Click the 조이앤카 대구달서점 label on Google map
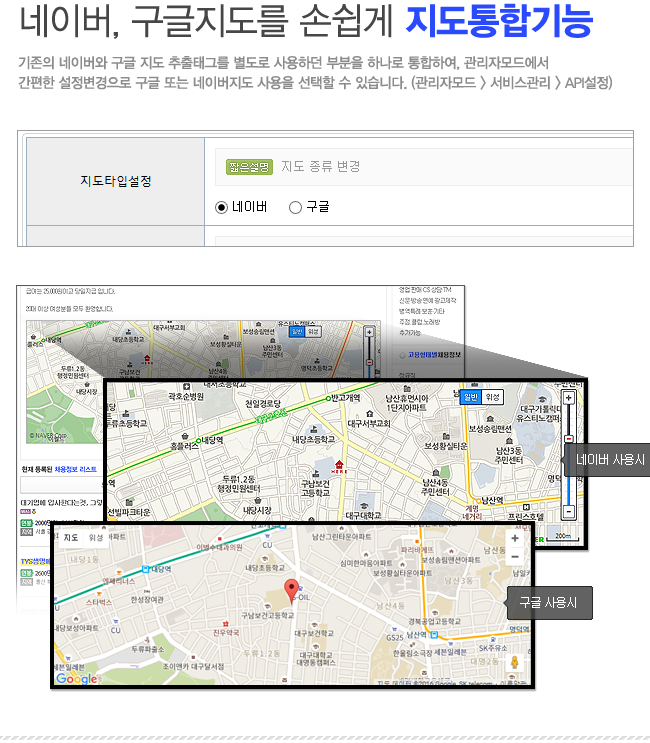 pos(193,666)
